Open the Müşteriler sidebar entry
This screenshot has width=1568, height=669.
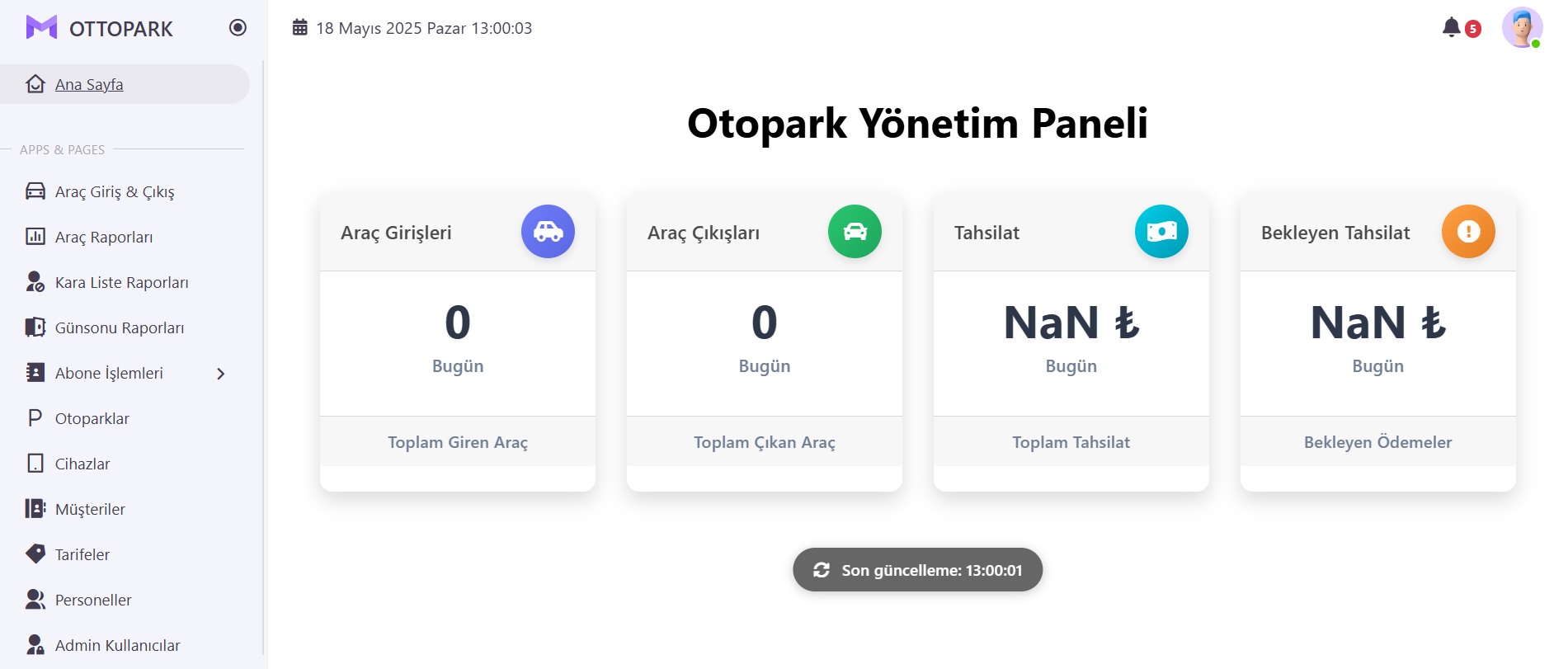(90, 509)
